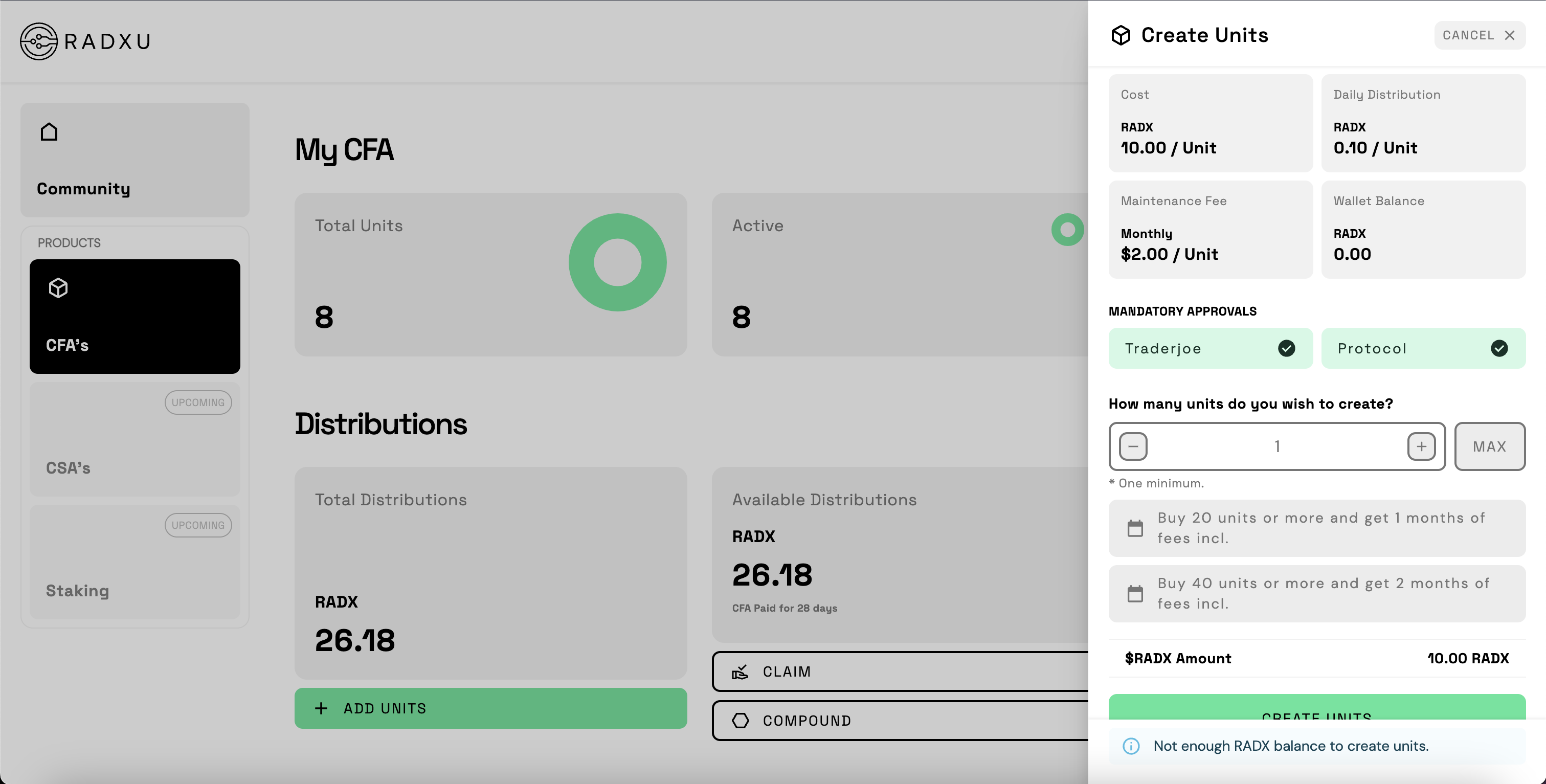This screenshot has height=784, width=1546.
Task: Increase unit count with the plus stepper
Action: (x=1421, y=446)
